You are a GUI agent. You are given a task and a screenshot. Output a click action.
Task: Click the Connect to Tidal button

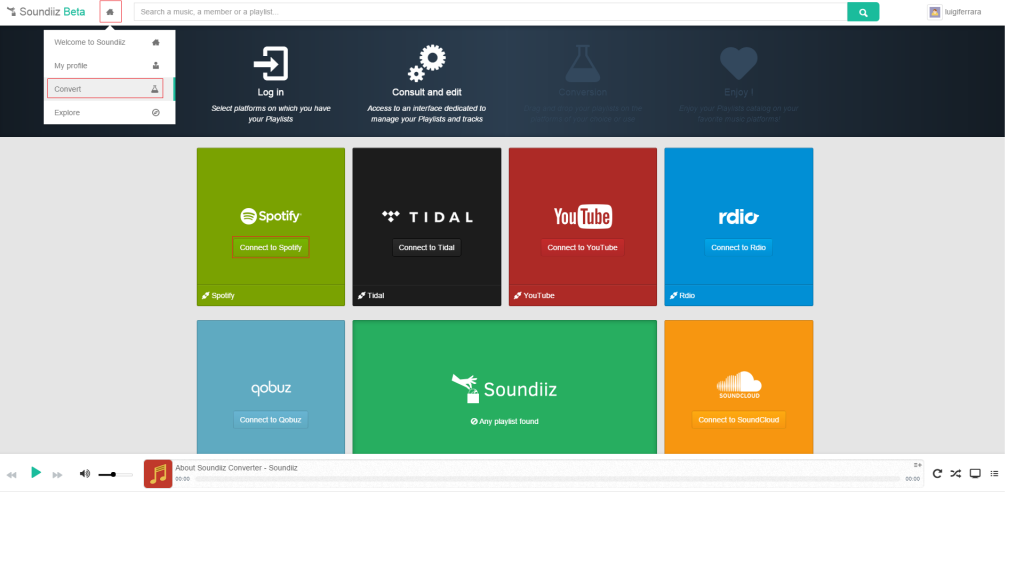tap(426, 248)
